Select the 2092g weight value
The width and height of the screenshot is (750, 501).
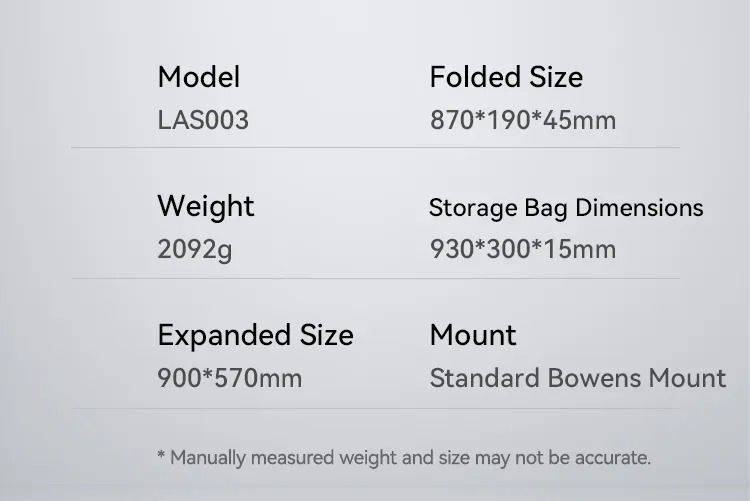195,250
